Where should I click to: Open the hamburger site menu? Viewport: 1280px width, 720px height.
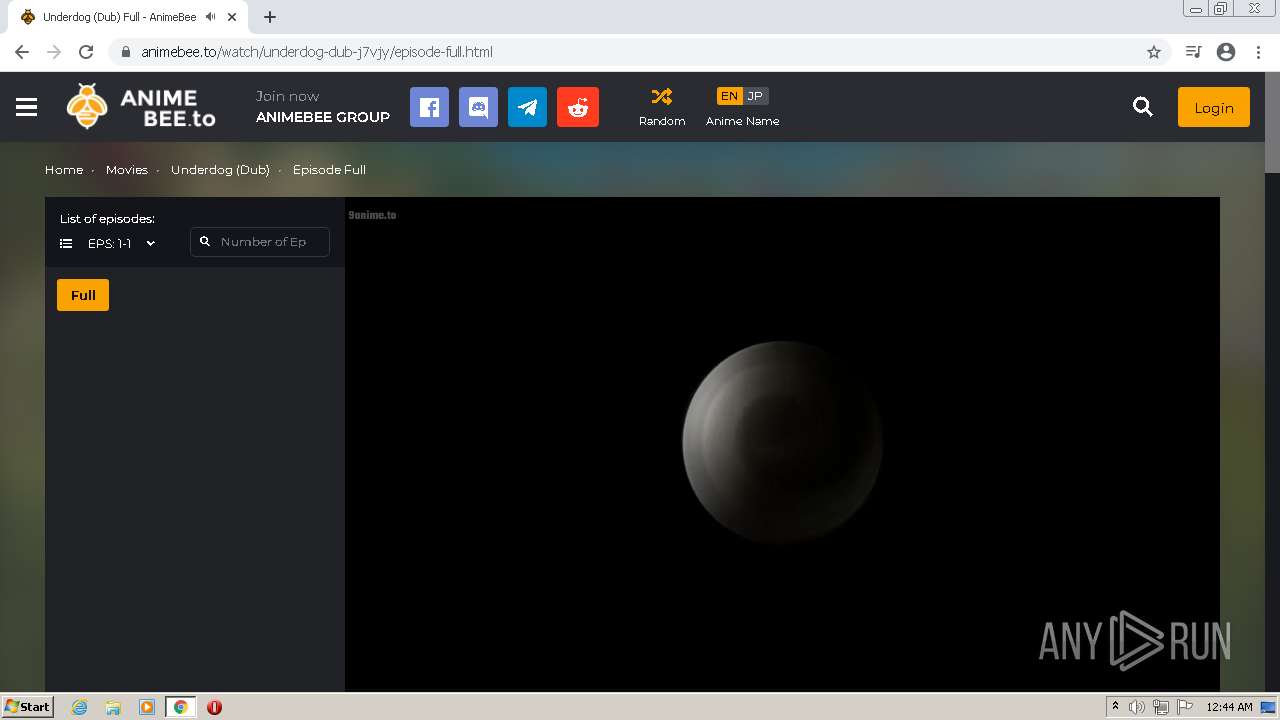(27, 107)
